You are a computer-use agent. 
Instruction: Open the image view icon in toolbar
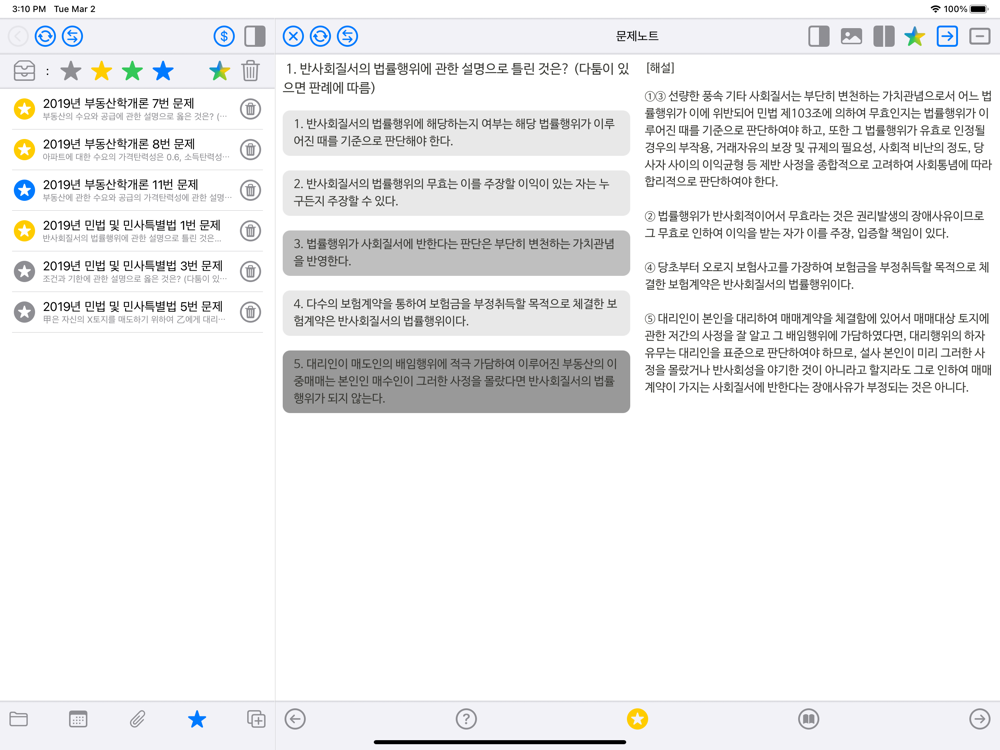click(x=851, y=36)
